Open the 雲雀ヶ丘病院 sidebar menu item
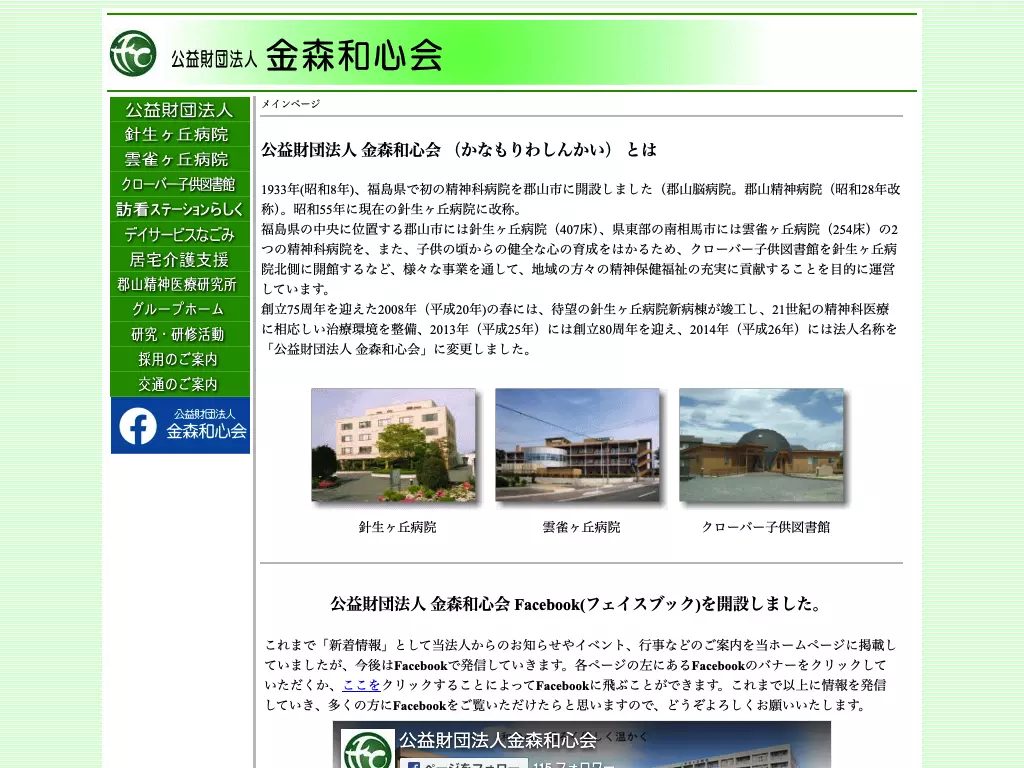Screen dimensions: 1024x768 coord(180,159)
